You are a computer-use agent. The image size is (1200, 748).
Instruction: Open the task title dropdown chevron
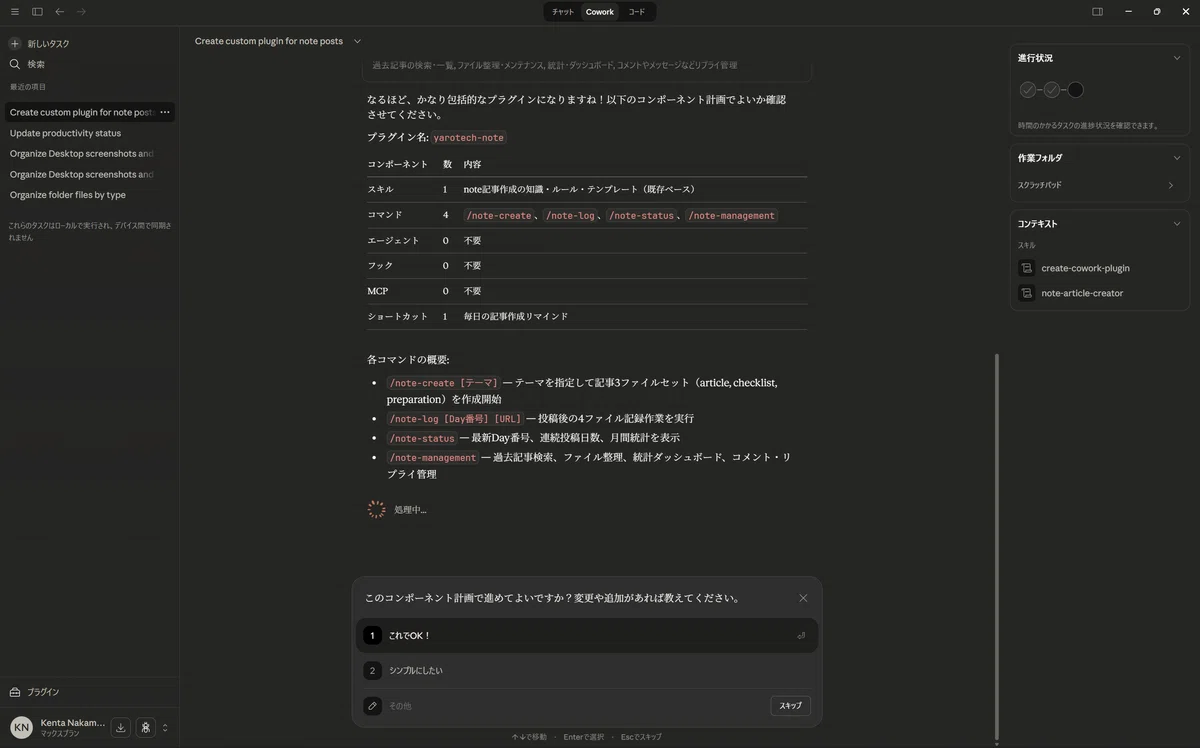tap(357, 41)
